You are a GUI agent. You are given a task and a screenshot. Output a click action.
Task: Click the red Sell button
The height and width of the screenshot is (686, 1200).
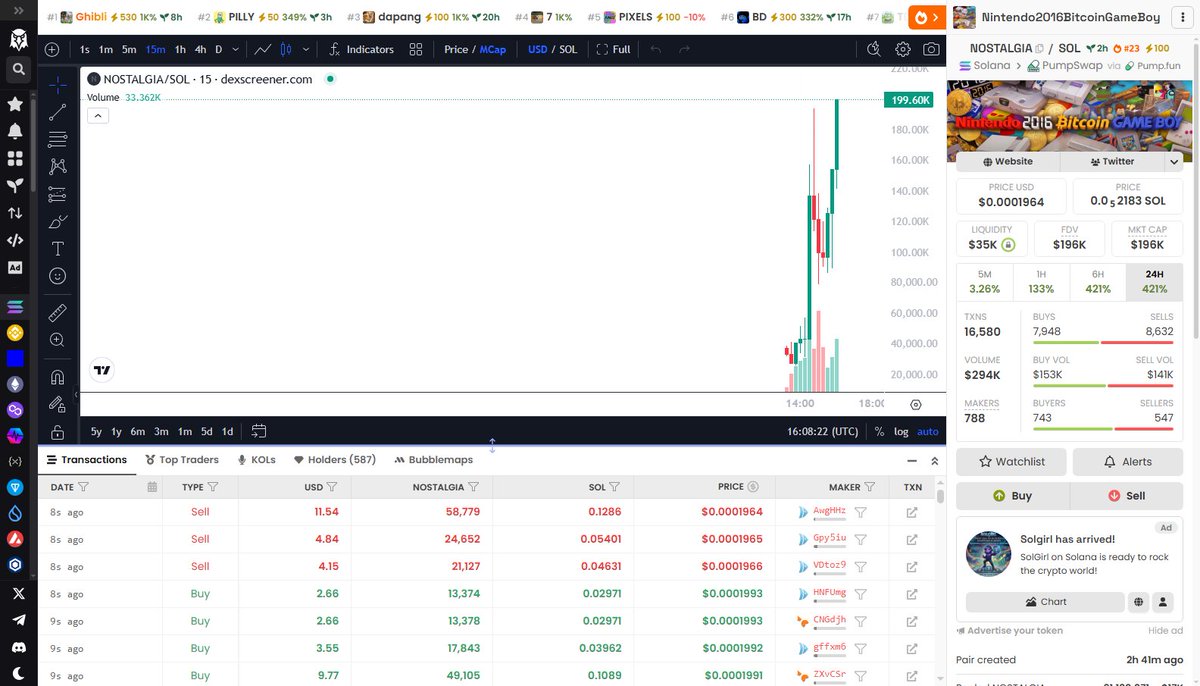(x=1127, y=495)
